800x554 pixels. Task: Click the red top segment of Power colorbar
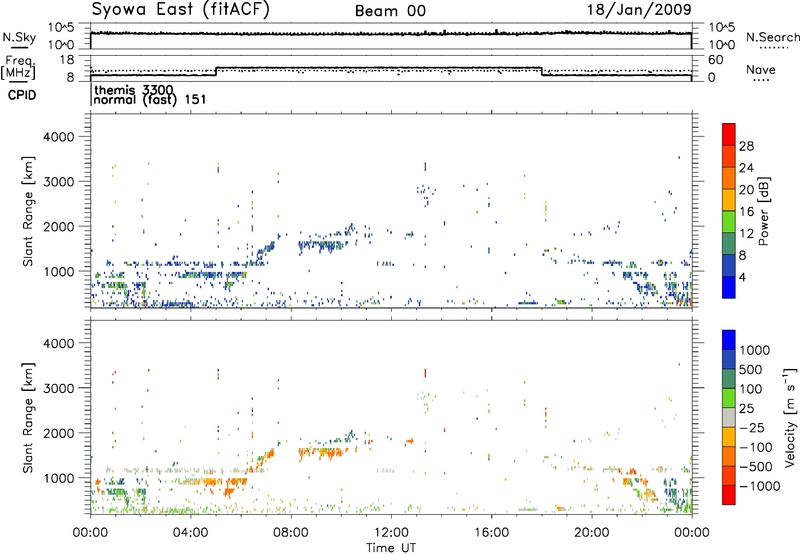coord(729,134)
